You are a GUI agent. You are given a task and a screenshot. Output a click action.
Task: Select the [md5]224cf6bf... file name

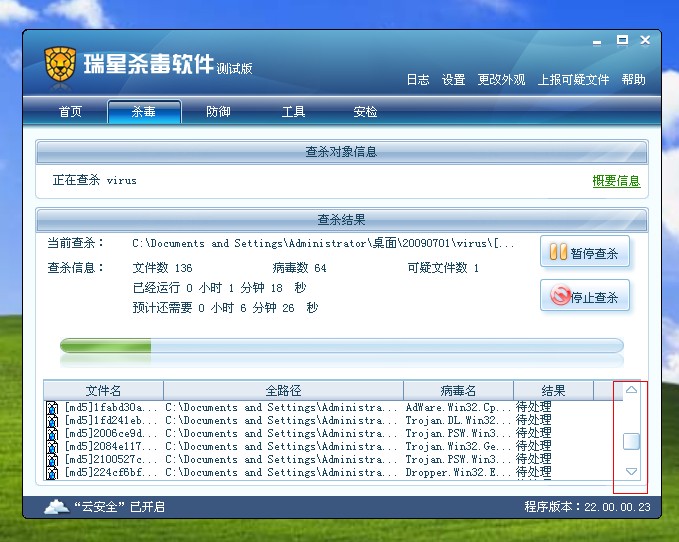(111, 473)
